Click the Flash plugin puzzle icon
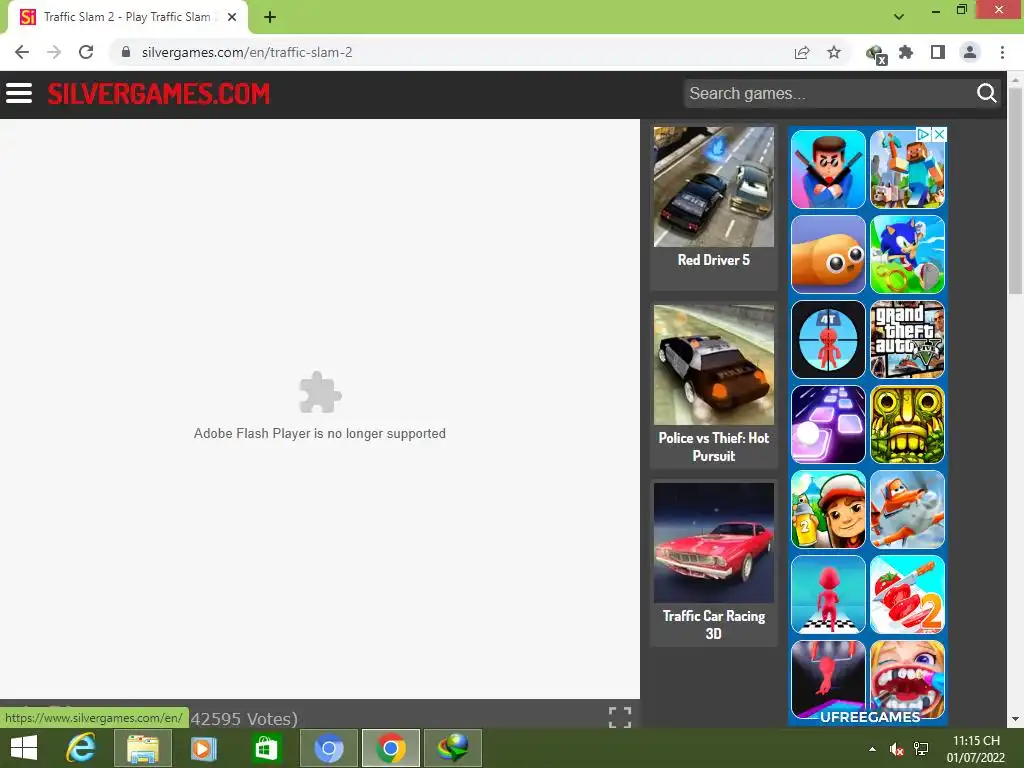The height and width of the screenshot is (768, 1024). pos(320,392)
